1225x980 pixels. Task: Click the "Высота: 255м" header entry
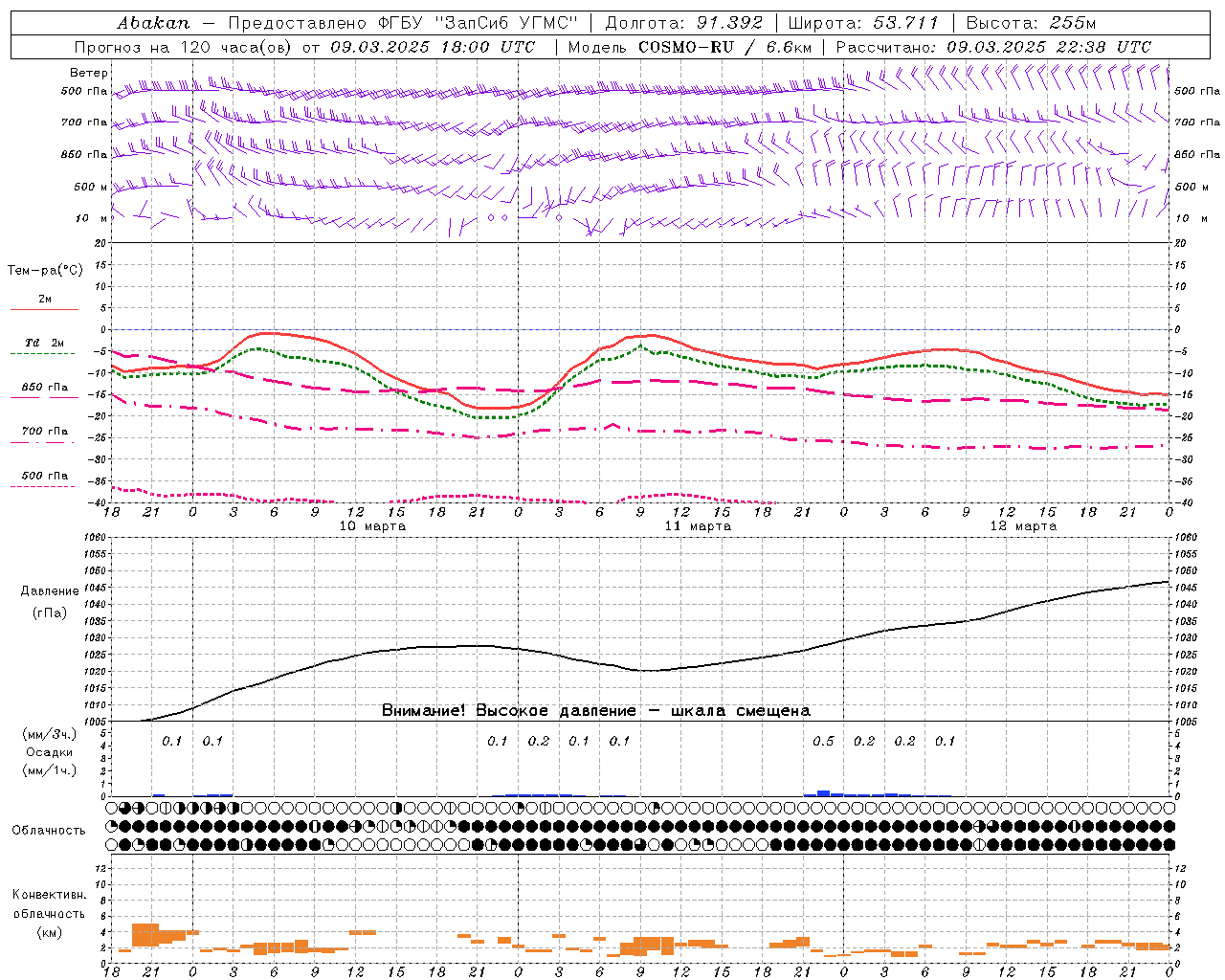(x=1030, y=22)
